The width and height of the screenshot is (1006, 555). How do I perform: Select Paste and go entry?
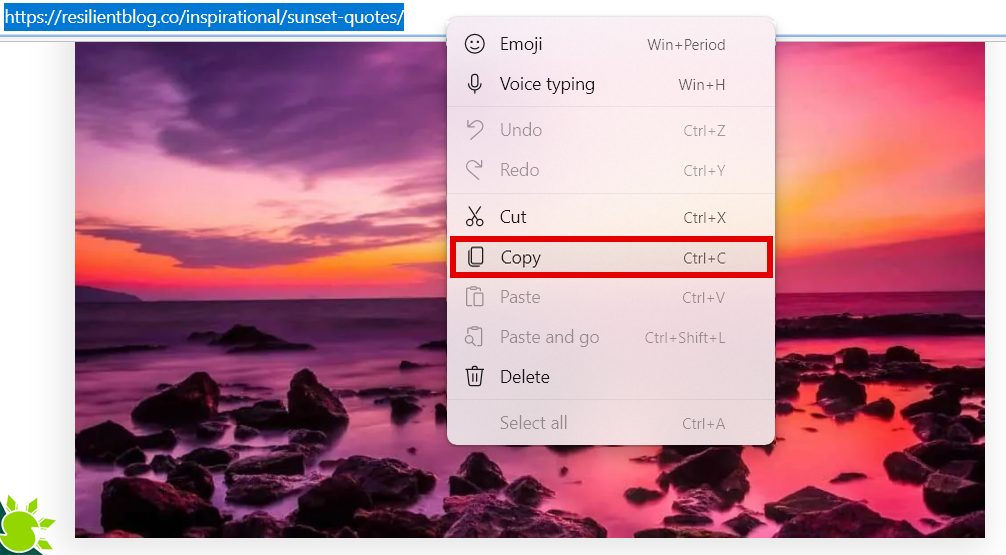click(x=611, y=337)
